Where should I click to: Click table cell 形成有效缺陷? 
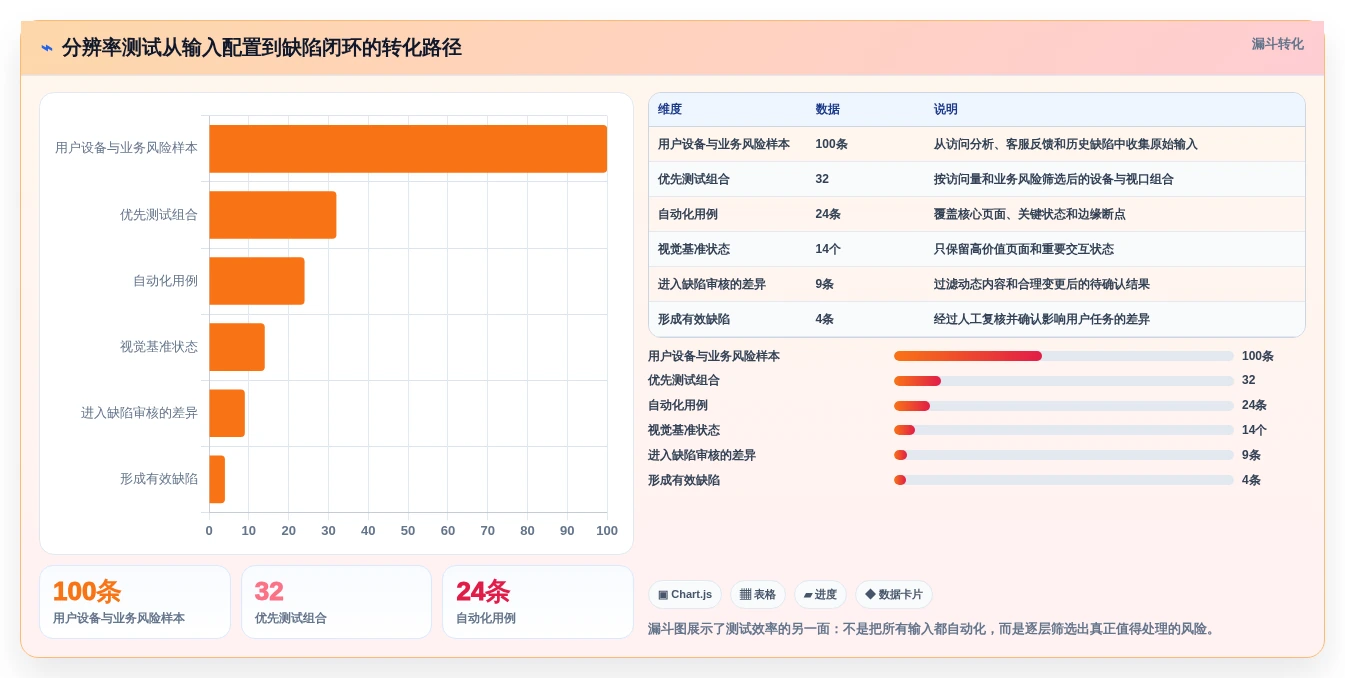(694, 319)
